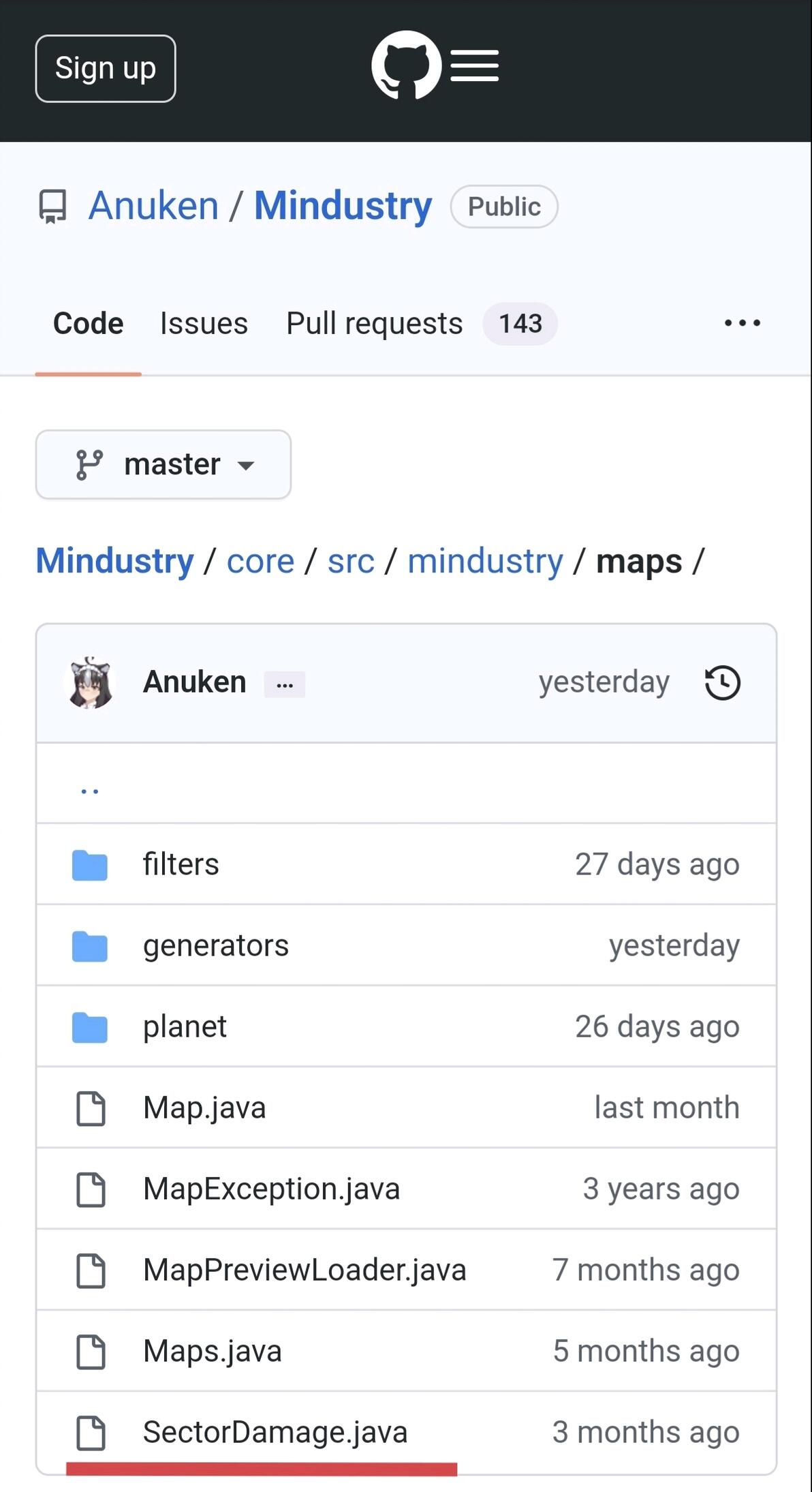Expand commit message ellipsis next to Anuken
This screenshot has width=812, height=1492.
pyautogui.click(x=285, y=684)
